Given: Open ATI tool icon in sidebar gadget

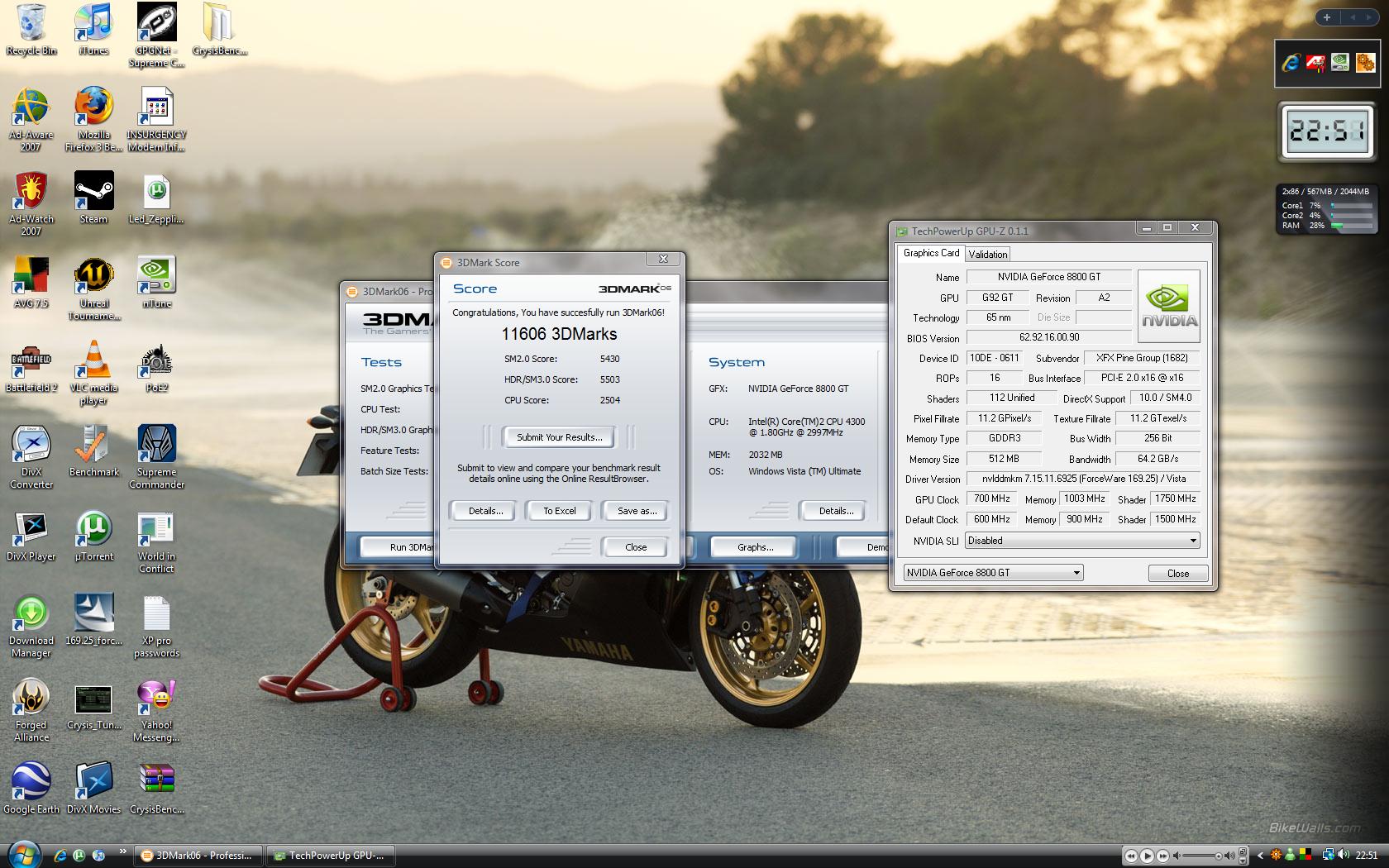Looking at the screenshot, I should point(1315,63).
